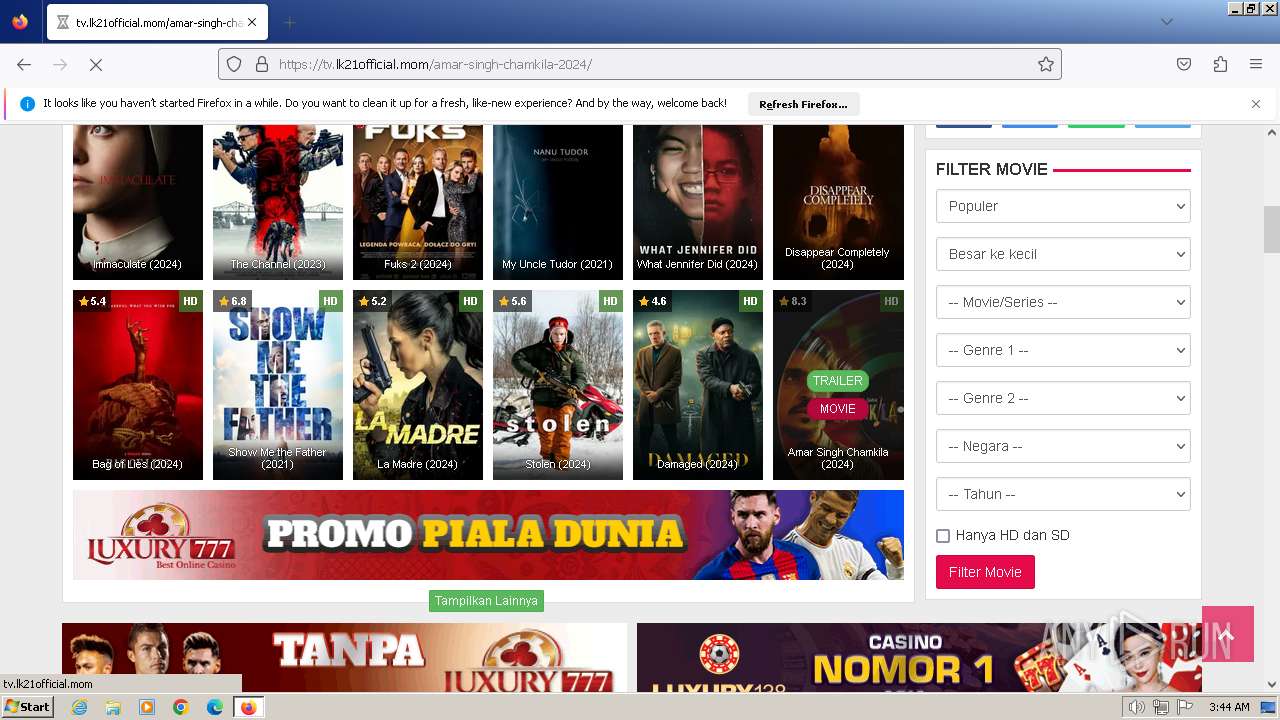Click the scrollbar down arrow

click(1272, 684)
